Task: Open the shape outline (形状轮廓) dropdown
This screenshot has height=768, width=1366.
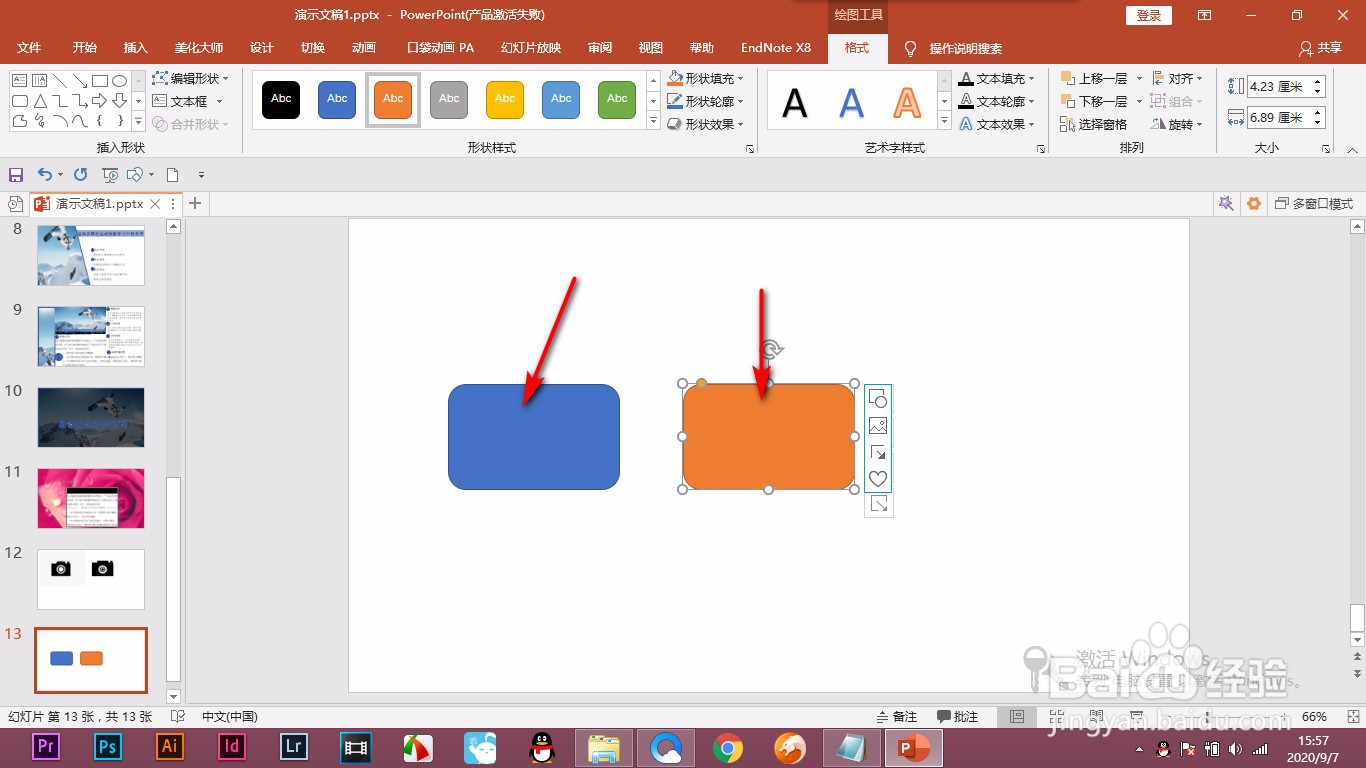Action: [706, 101]
